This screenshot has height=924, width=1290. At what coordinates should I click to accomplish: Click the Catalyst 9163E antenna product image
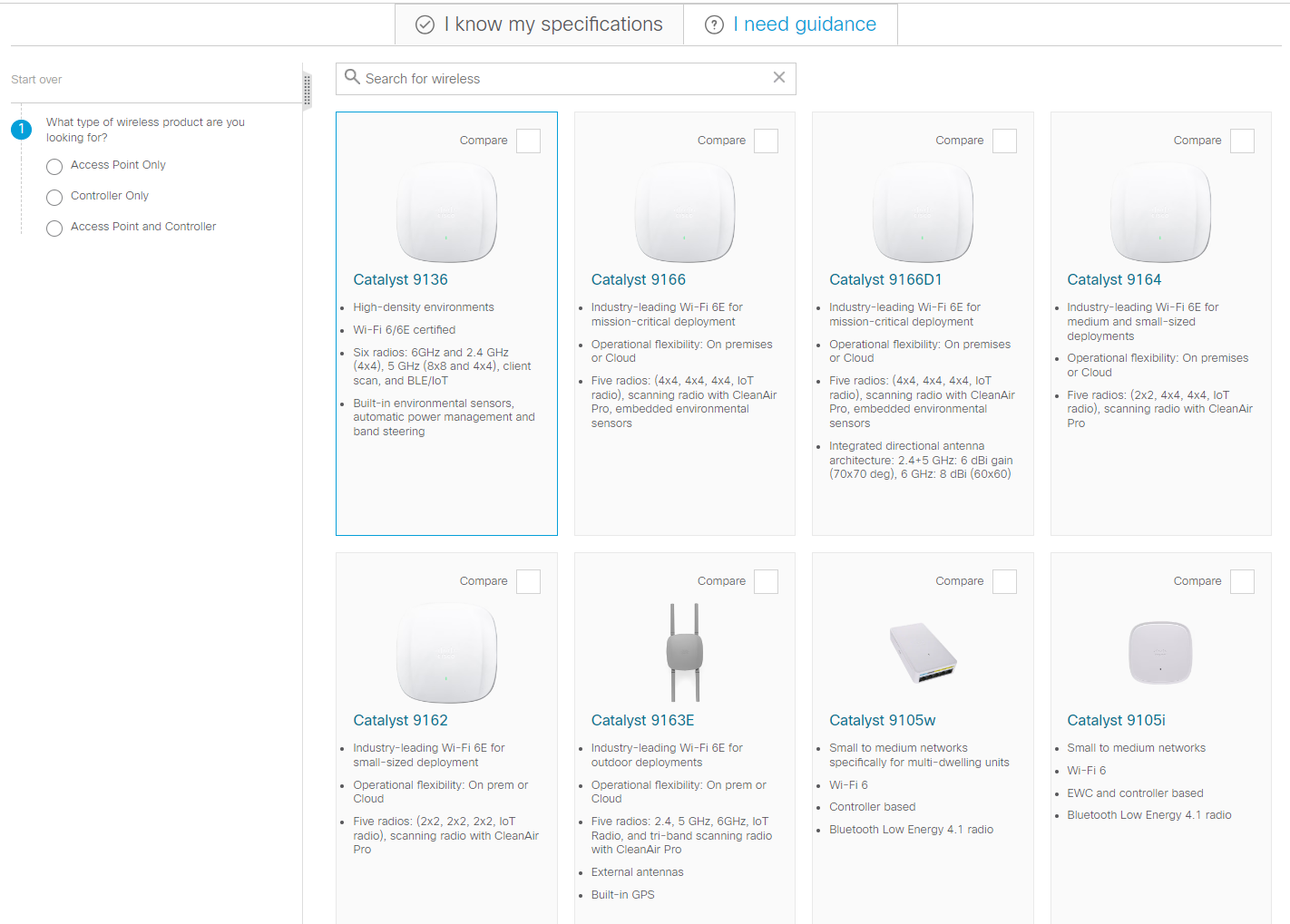(684, 653)
